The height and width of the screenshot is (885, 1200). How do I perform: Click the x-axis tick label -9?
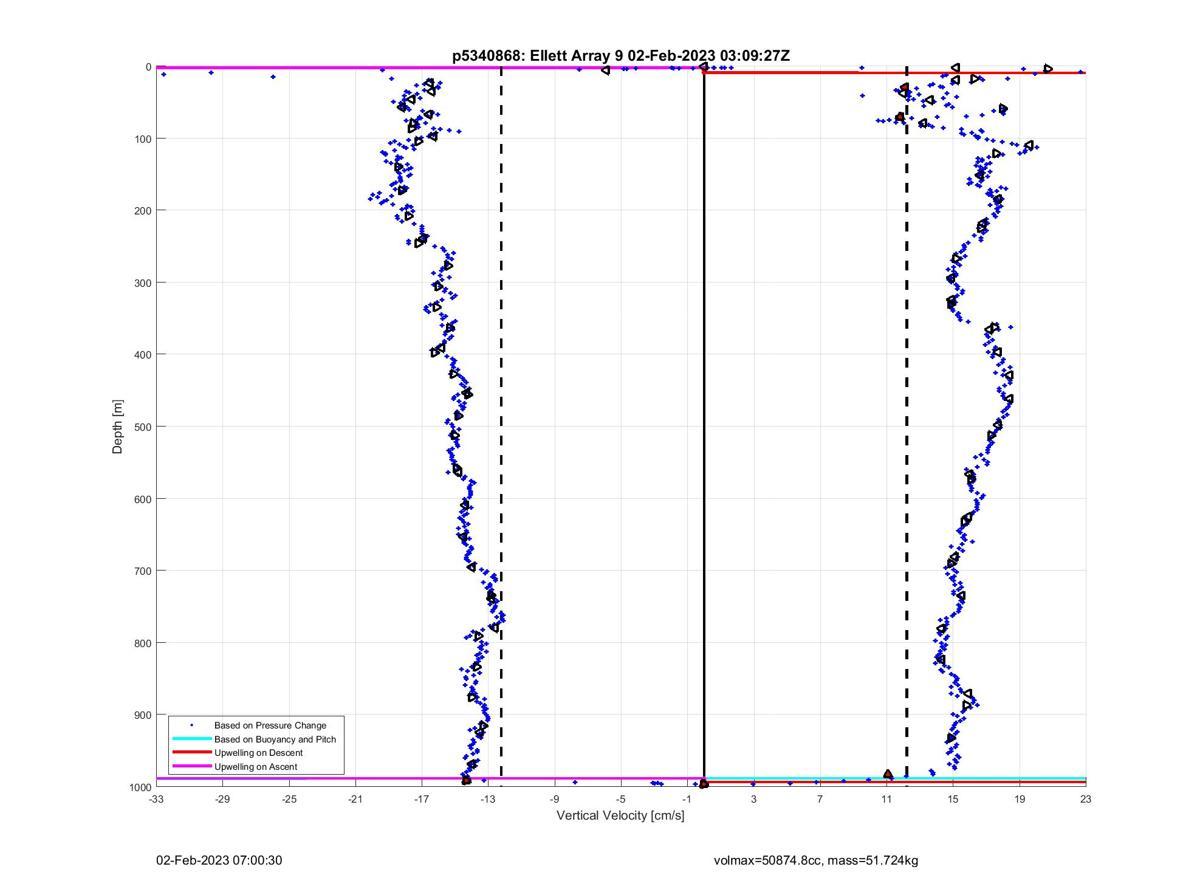[554, 799]
